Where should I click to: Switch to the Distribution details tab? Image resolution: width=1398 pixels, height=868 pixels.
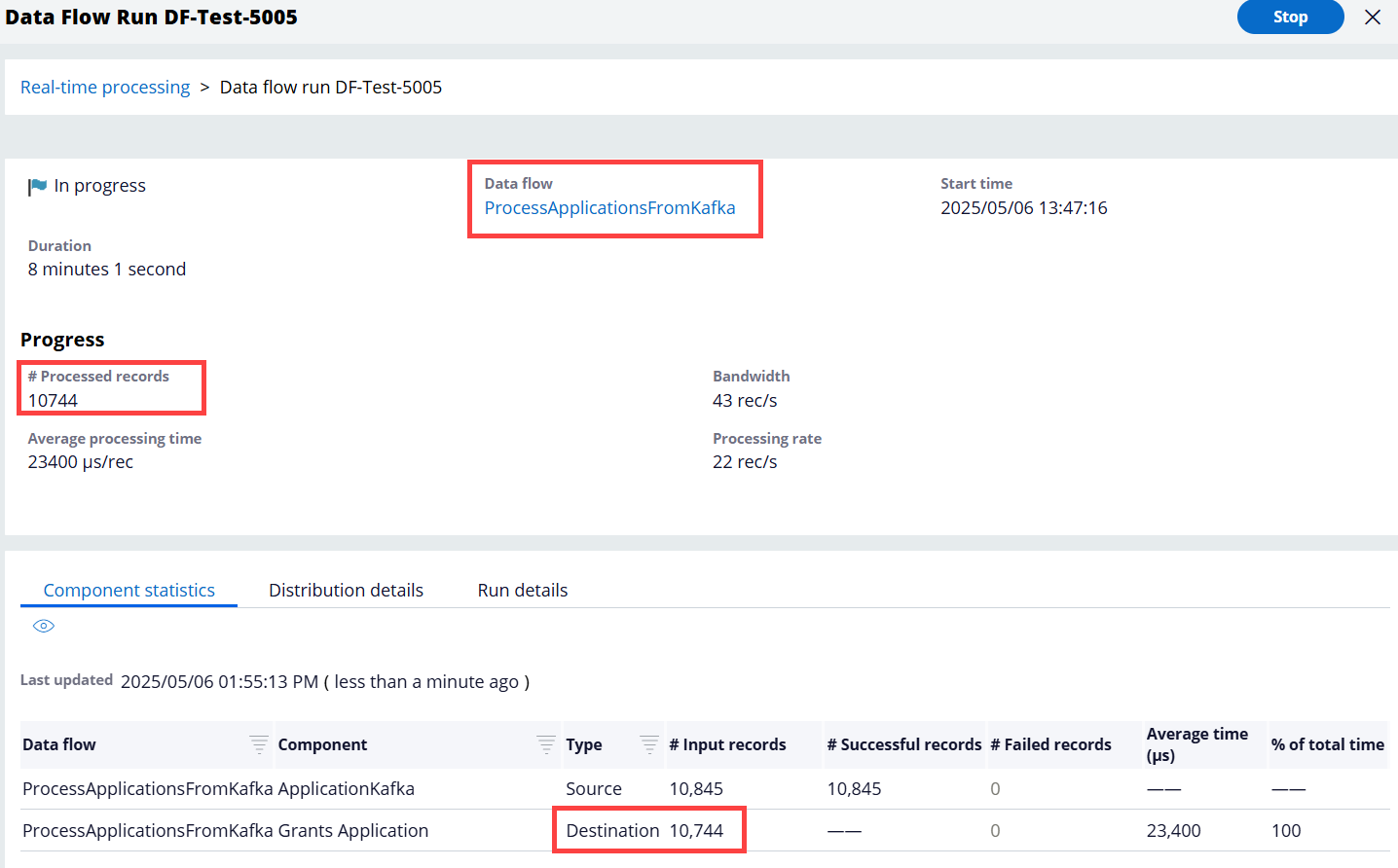pos(346,591)
